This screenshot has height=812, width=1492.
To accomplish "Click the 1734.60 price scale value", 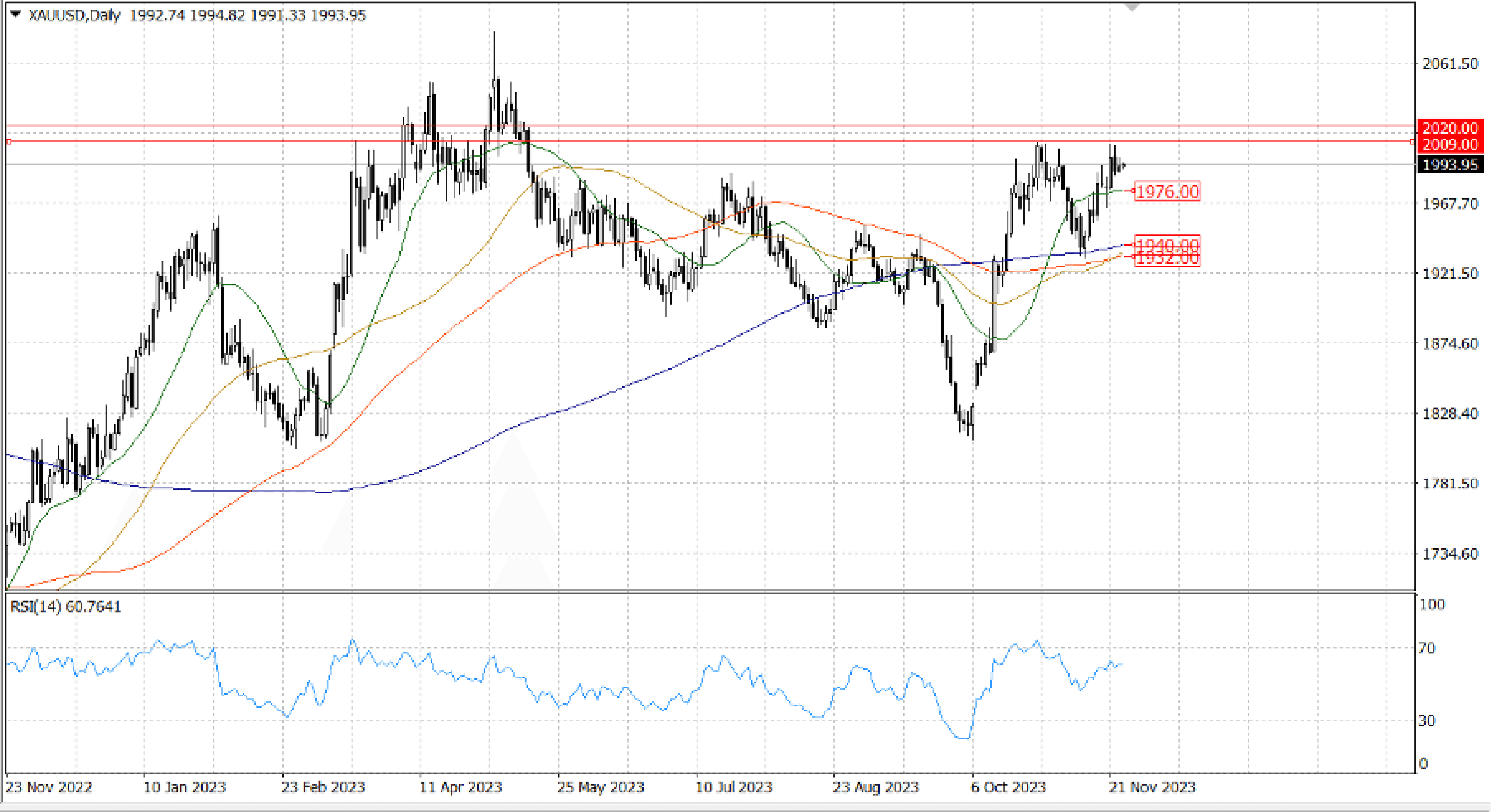I will 1450,554.
